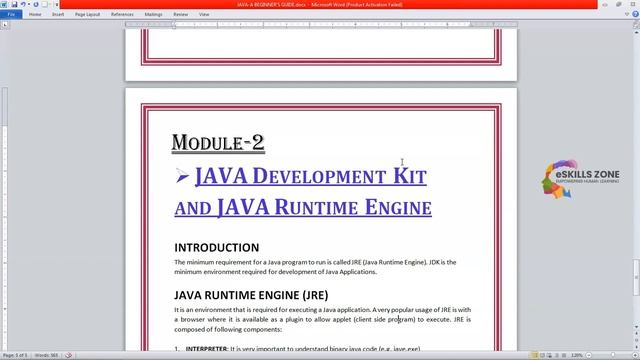Click the Undo arrow icon
The height and width of the screenshot is (360, 640).
[23, 4]
